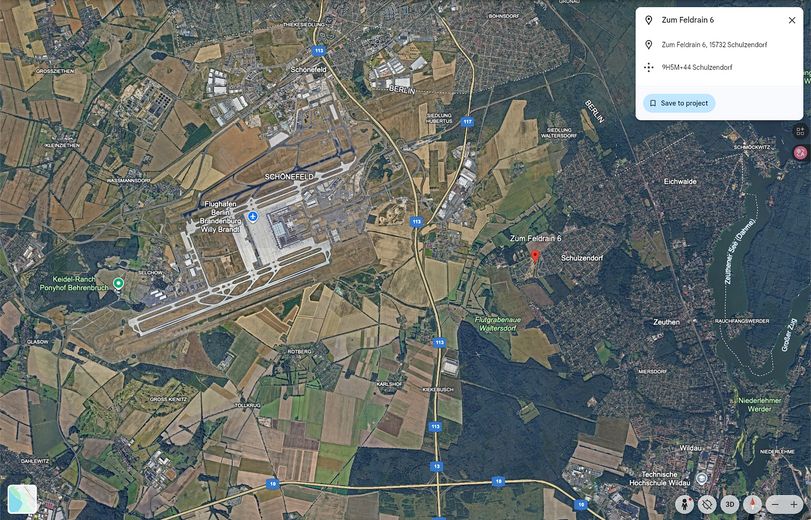Switch to 3D view mode
The image size is (811, 520).
point(730,504)
